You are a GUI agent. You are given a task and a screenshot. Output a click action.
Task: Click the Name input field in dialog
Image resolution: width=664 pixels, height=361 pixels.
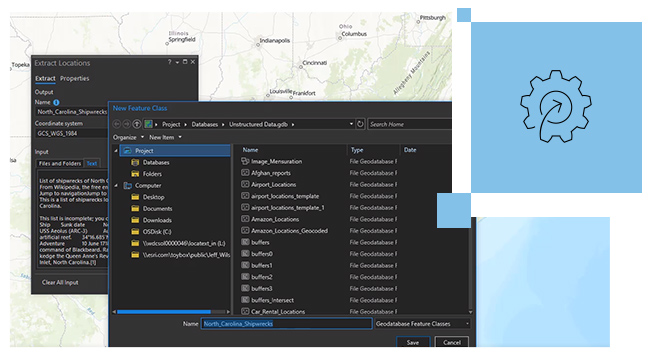click(x=287, y=324)
